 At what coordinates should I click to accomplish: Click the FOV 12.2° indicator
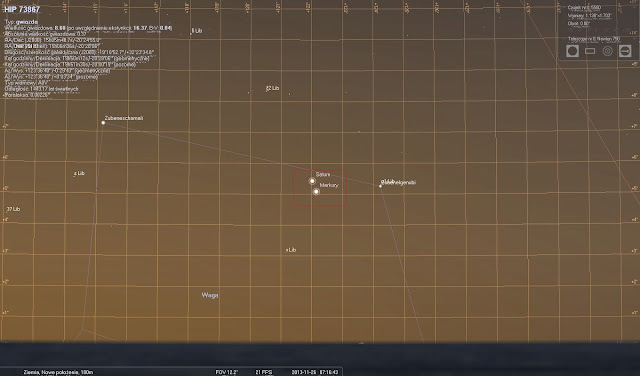(x=227, y=372)
